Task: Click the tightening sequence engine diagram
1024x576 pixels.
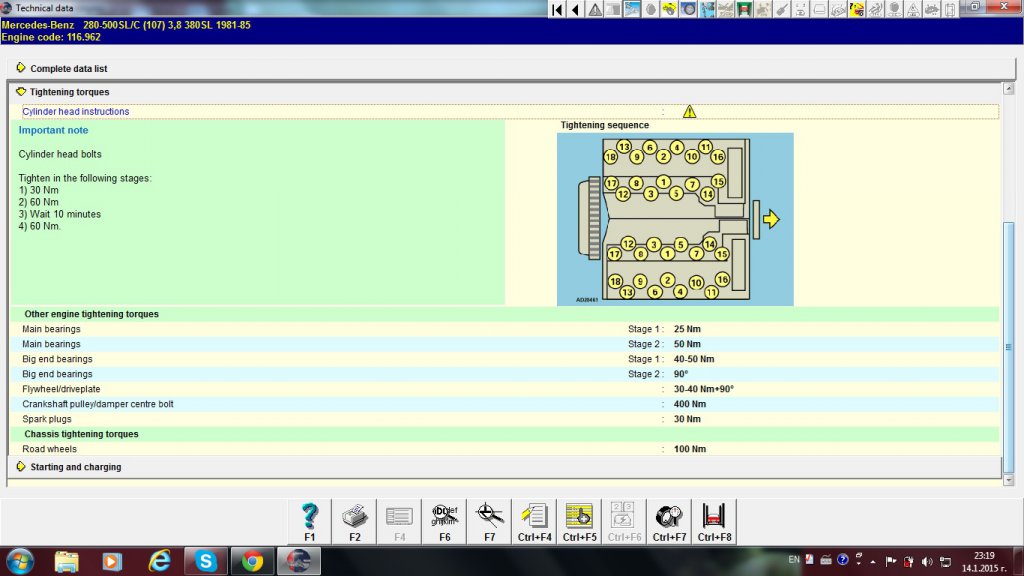Action: pos(675,219)
